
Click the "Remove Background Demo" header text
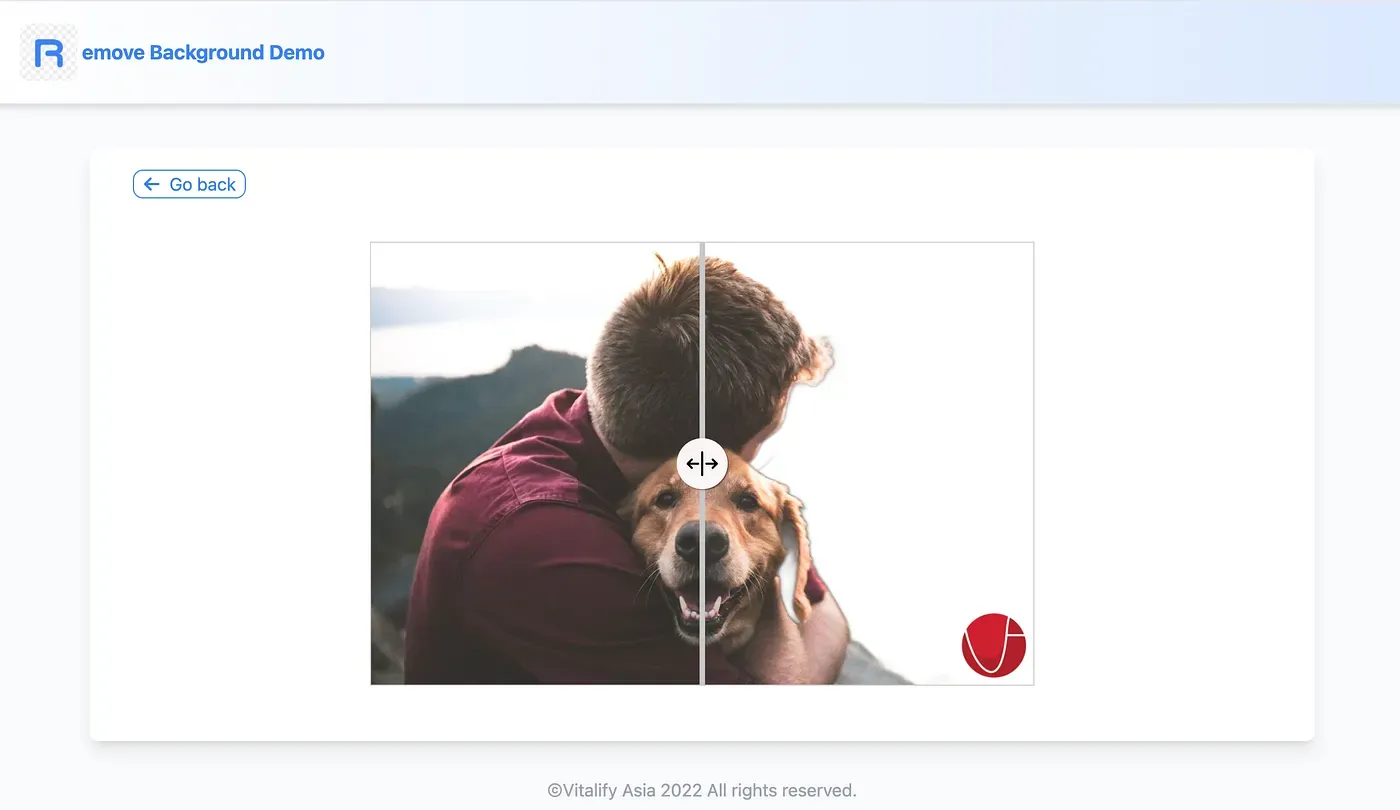point(203,52)
